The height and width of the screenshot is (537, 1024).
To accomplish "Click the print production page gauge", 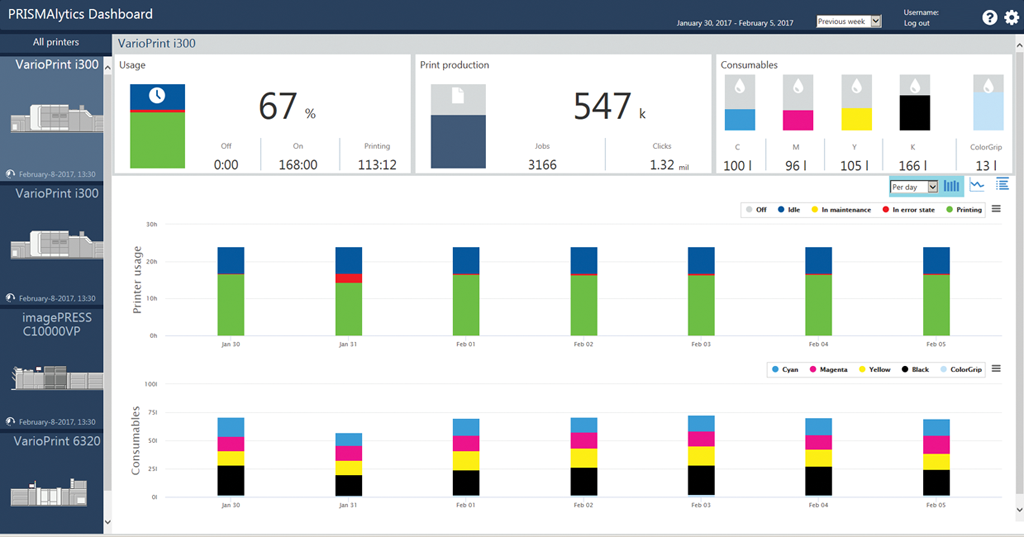I will click(458, 126).
